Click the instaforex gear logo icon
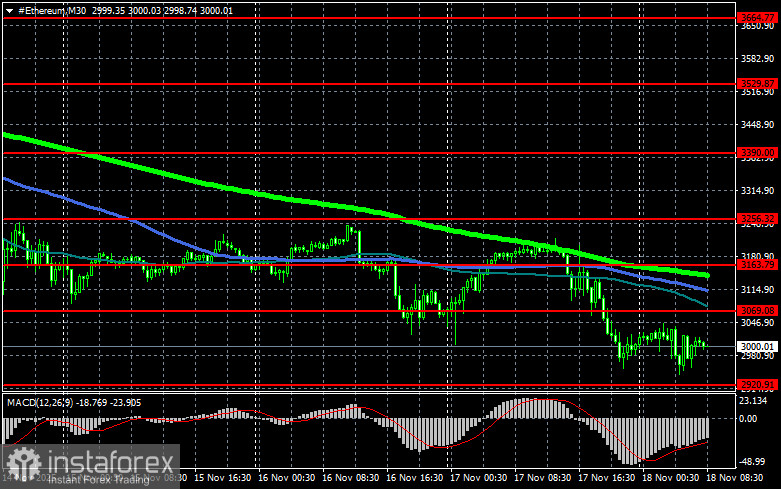 [23, 463]
